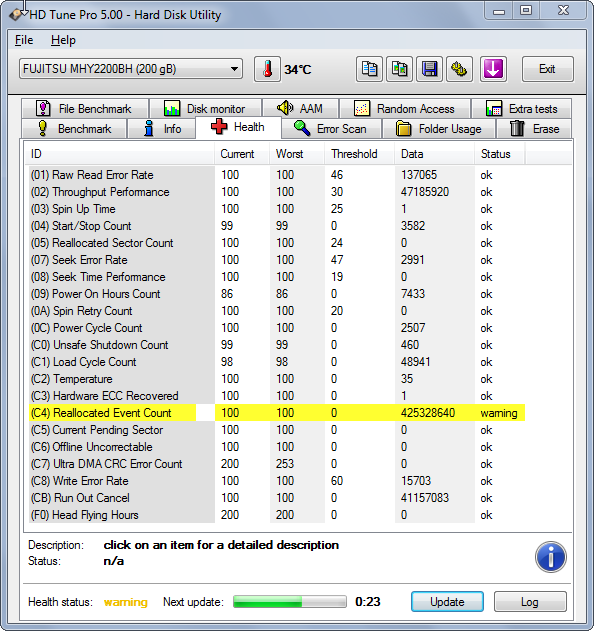Select the (C2) Temperature row
The image size is (594, 631).
pyautogui.click(x=277, y=379)
